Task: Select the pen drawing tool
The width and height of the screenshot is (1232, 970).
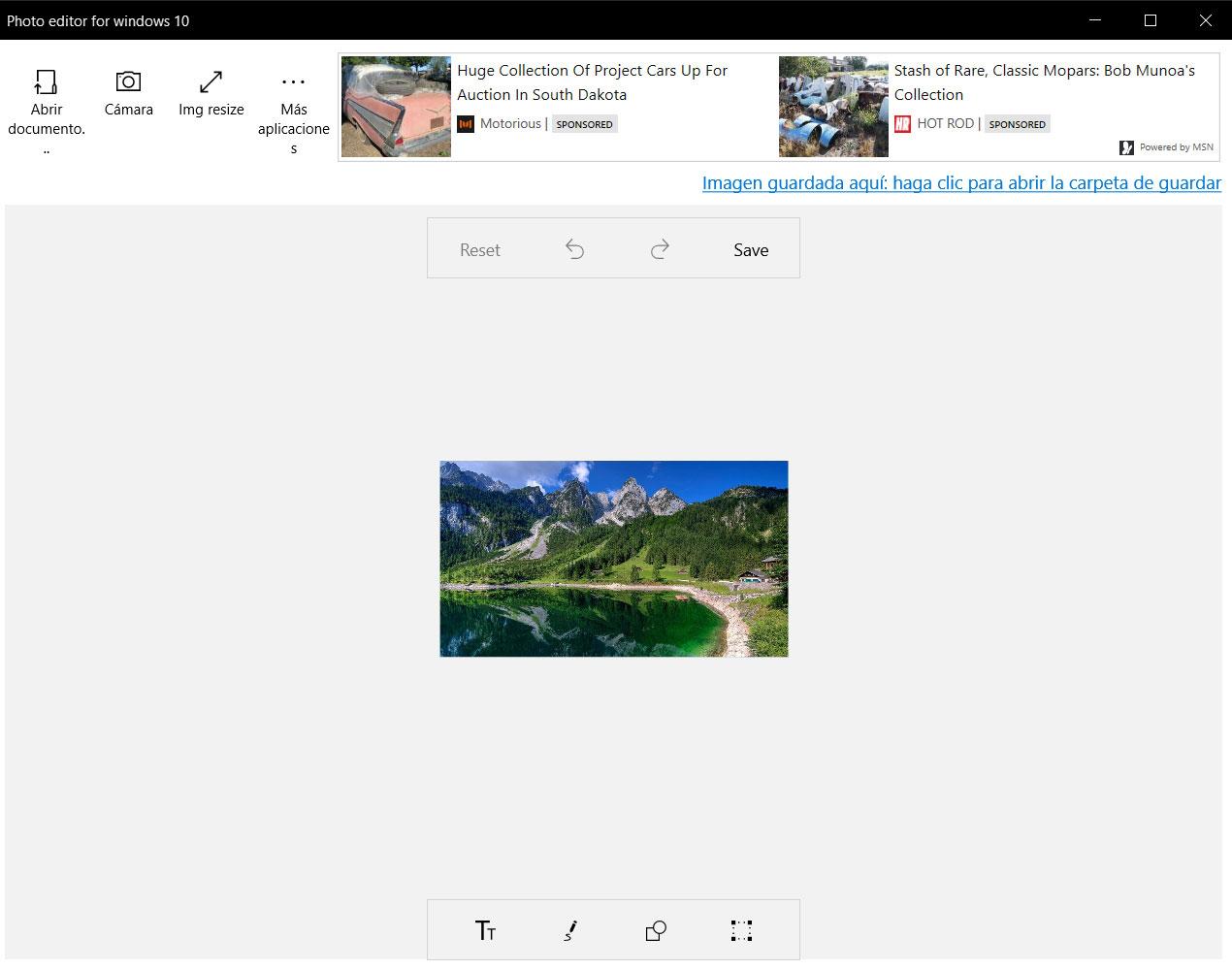Action: tap(570, 931)
